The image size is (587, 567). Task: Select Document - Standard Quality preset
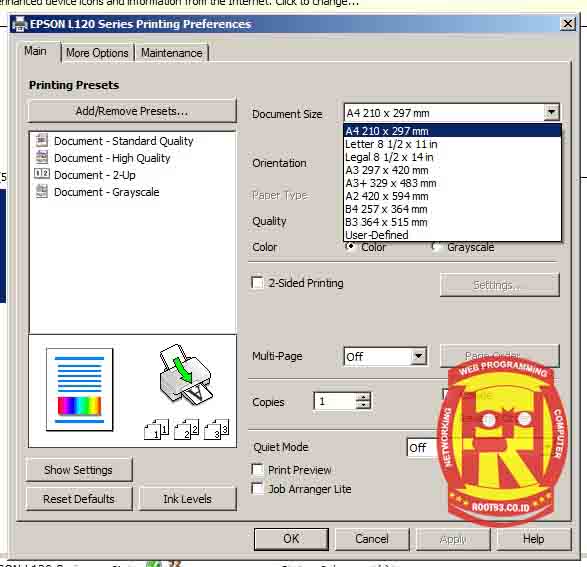[124, 141]
